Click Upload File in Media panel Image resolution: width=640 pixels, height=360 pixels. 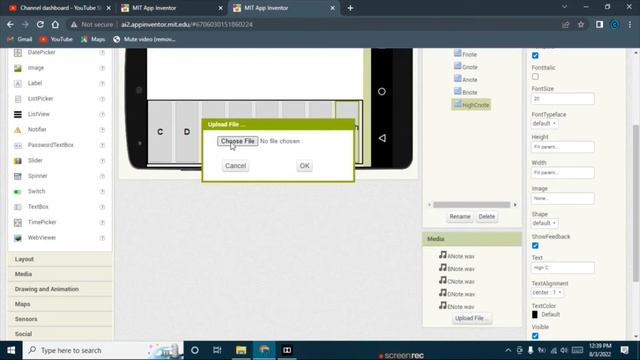point(471,318)
